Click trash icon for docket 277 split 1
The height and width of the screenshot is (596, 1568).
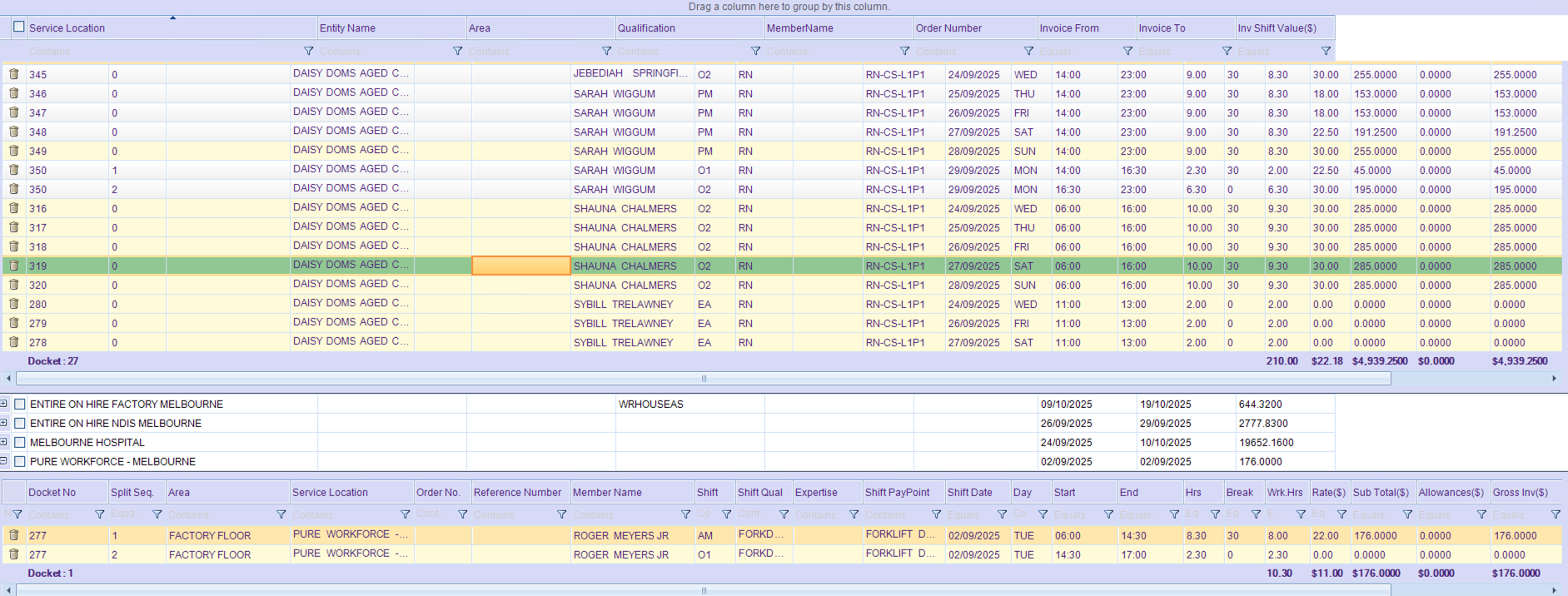click(x=14, y=535)
